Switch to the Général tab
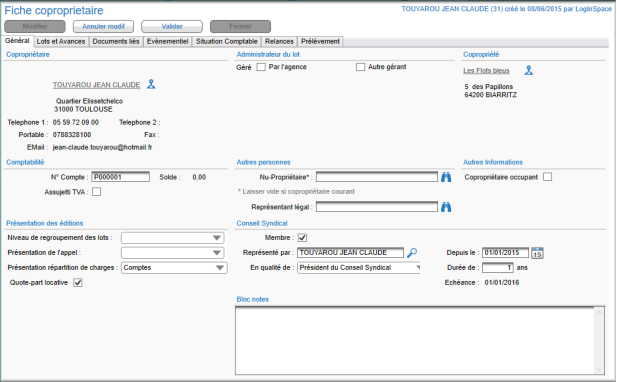Screen dimensions: 617x382 [x=17, y=41]
